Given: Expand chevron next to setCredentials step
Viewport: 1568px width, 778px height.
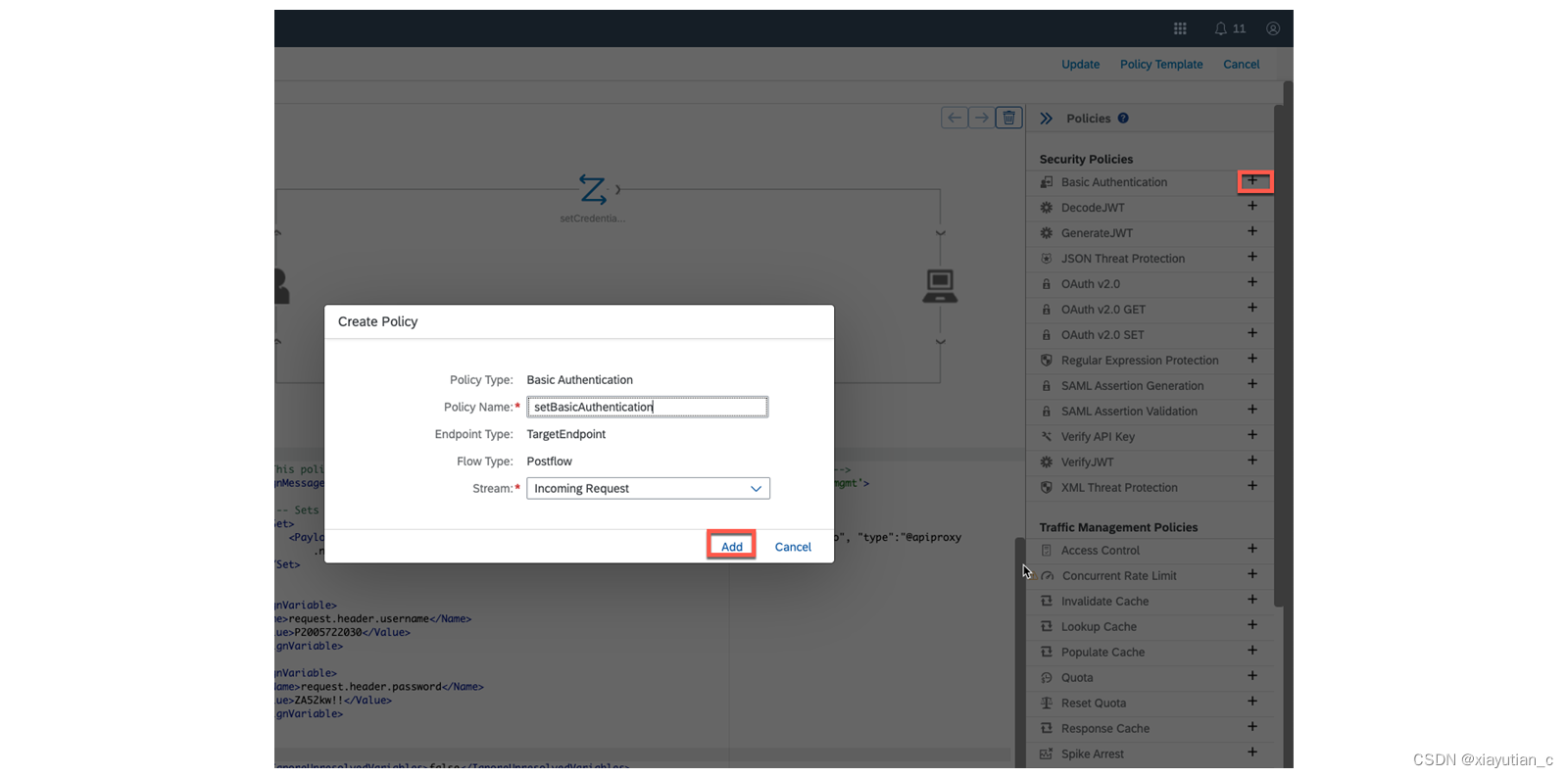Looking at the screenshot, I should click(617, 189).
